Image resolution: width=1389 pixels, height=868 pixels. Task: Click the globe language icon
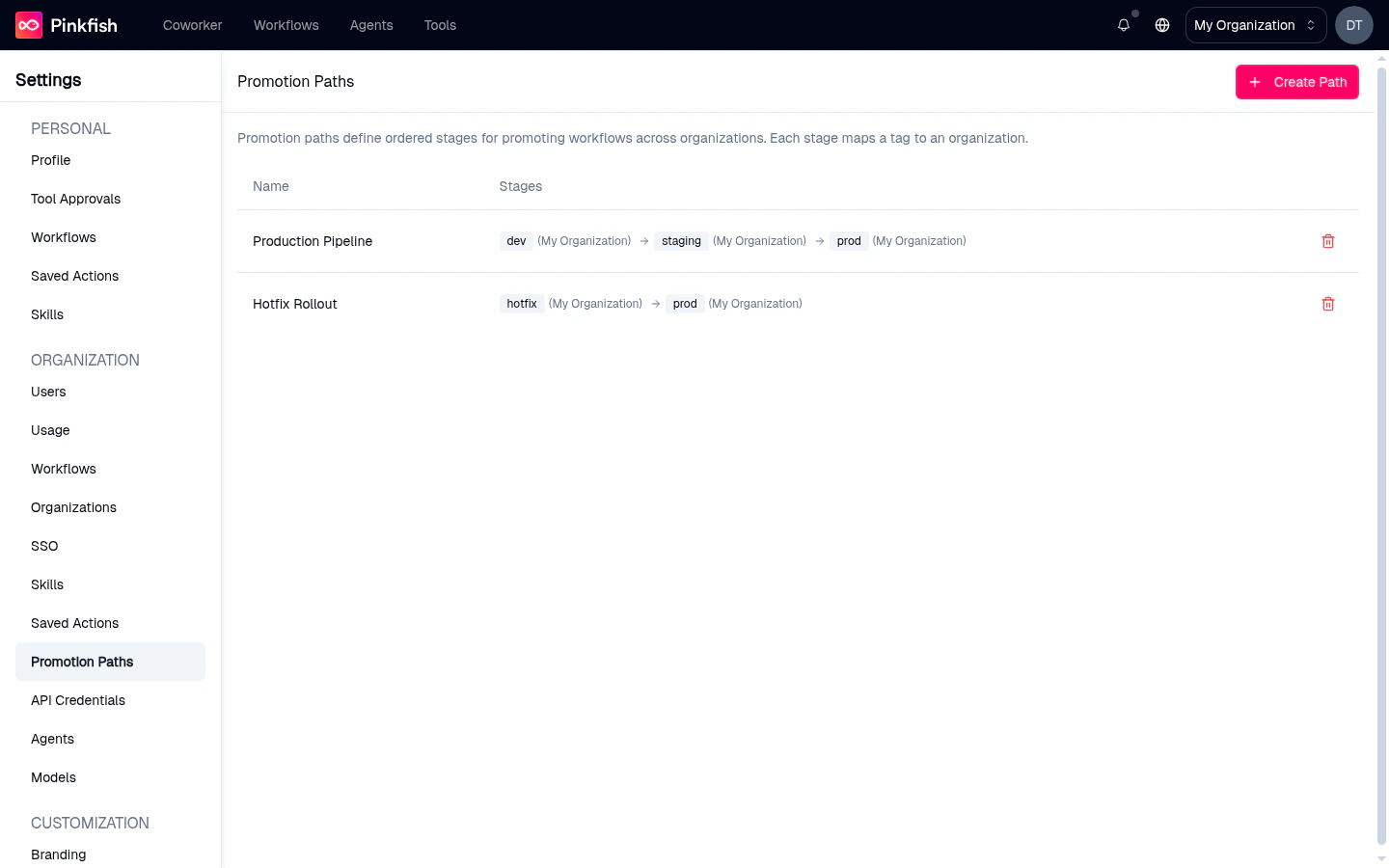[1161, 25]
